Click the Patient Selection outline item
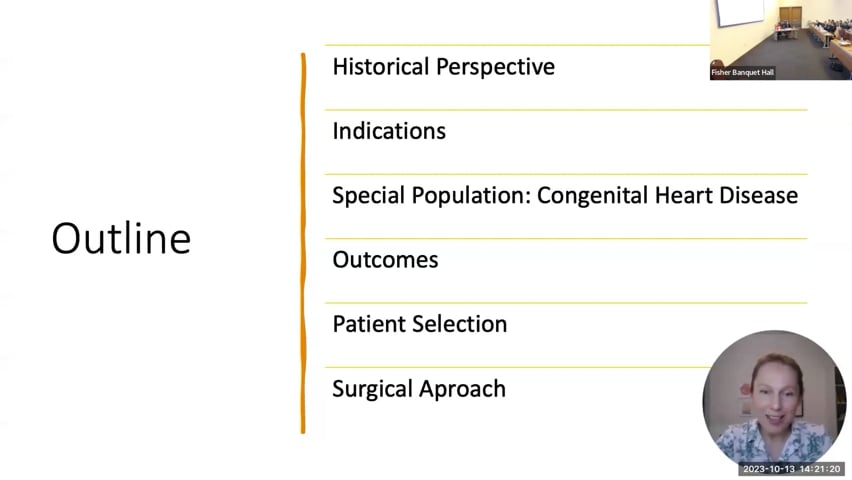This screenshot has height=480, width=852. (419, 324)
